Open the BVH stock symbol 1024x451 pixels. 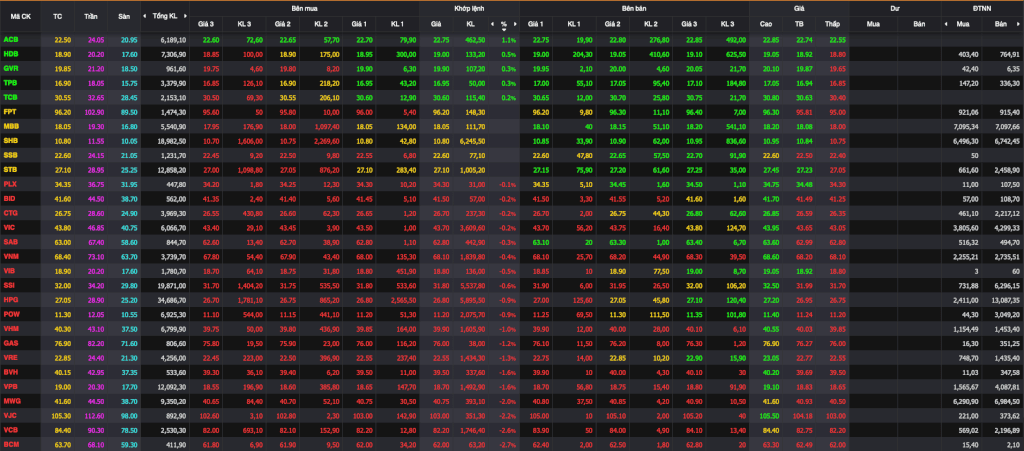10,371
